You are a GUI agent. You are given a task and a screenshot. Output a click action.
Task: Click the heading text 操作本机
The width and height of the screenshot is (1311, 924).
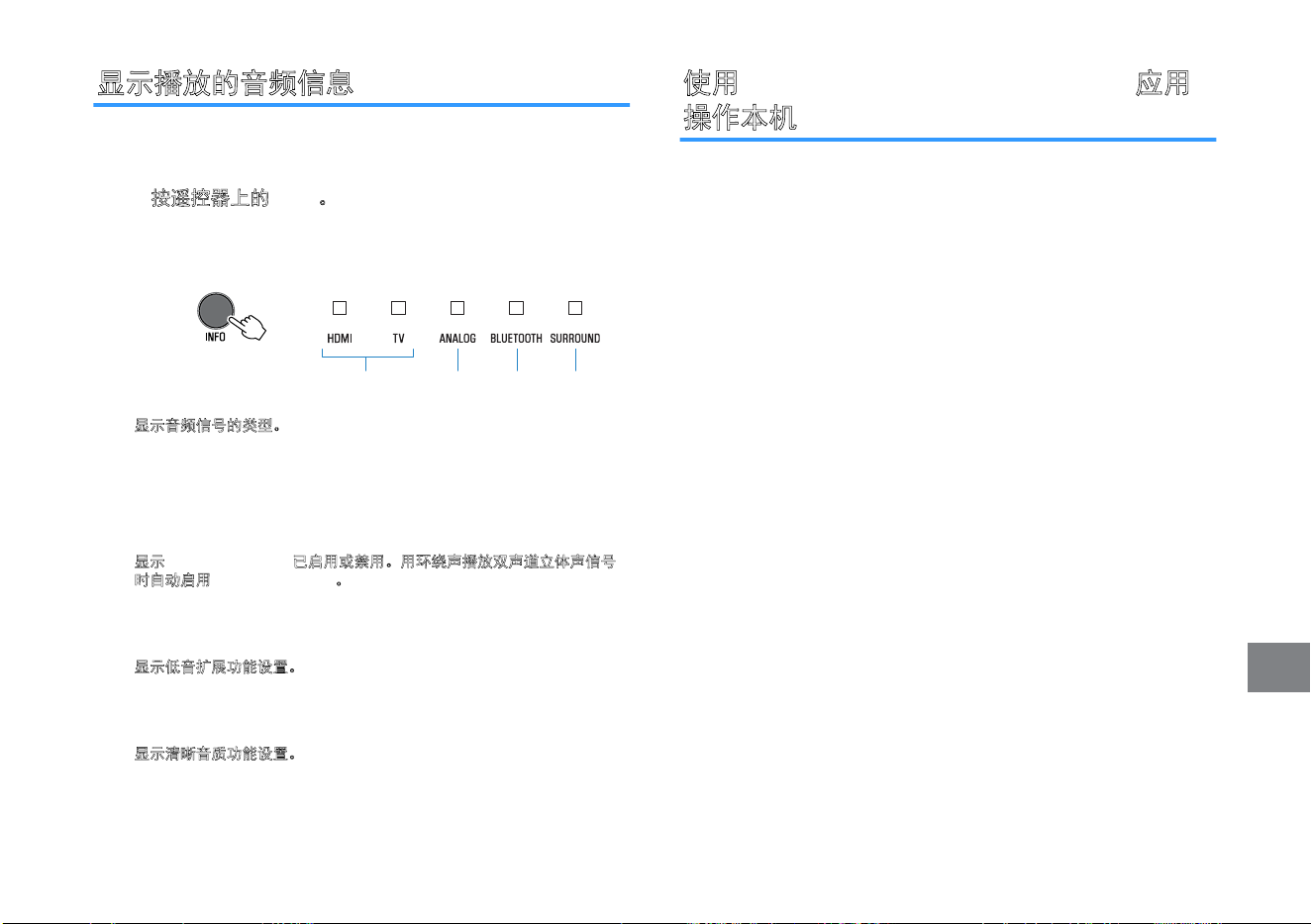click(x=741, y=119)
